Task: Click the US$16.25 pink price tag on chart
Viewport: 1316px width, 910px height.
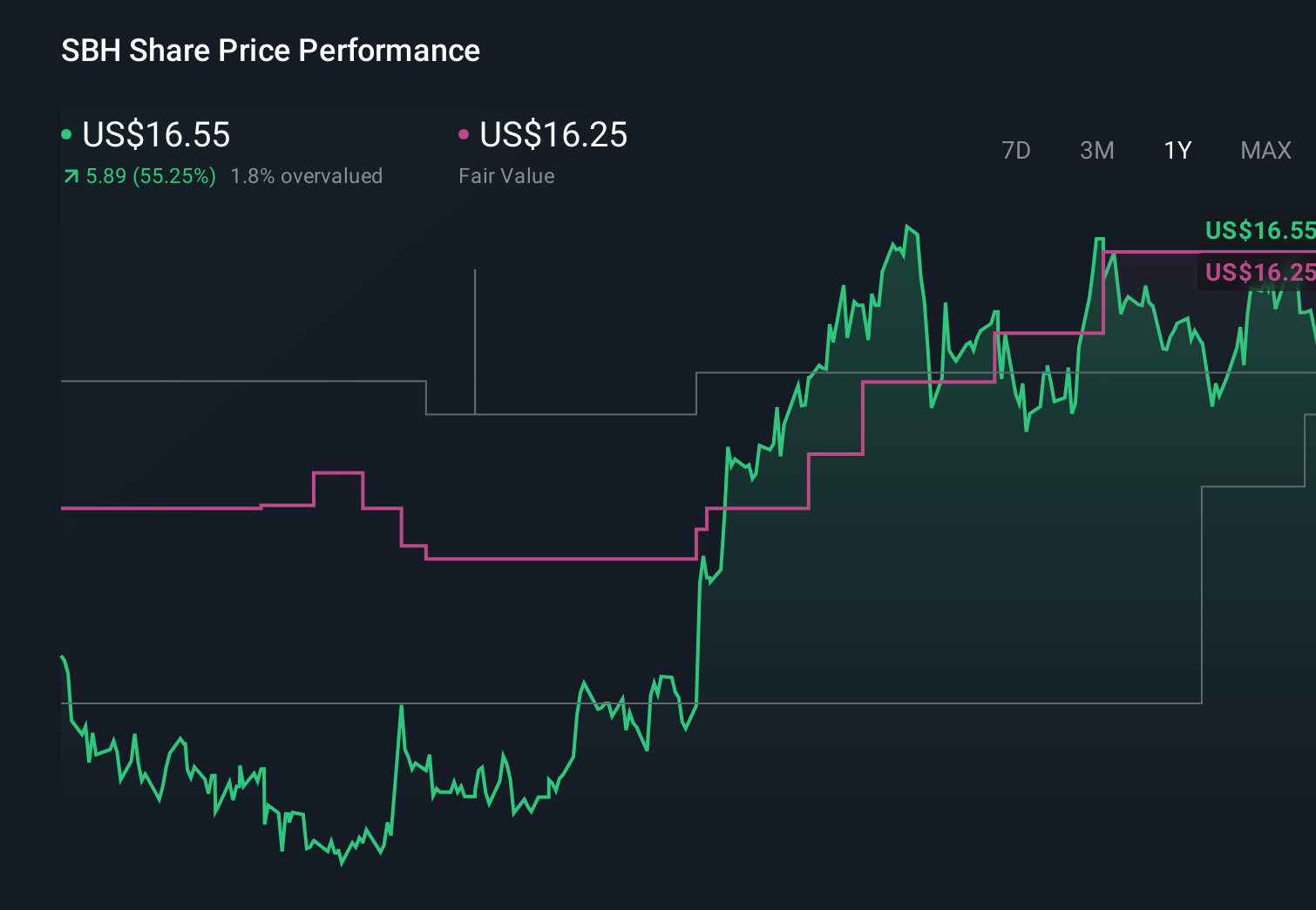Action: click(x=1258, y=273)
